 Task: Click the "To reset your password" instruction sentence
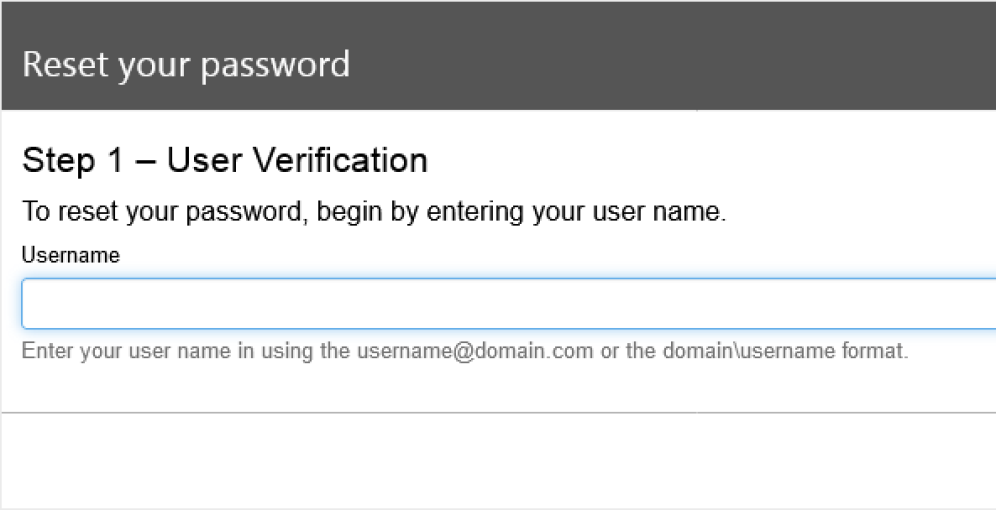pos(374,211)
